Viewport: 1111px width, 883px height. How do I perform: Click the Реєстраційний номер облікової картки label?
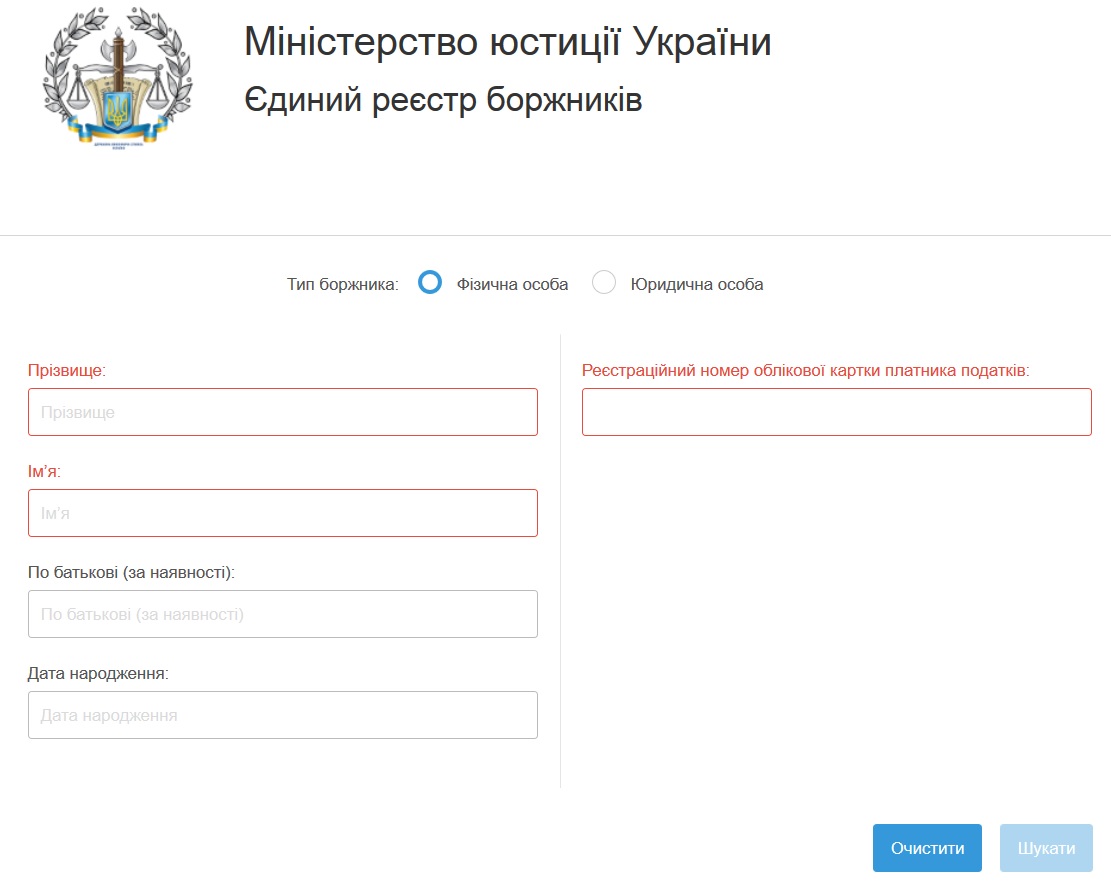[806, 371]
